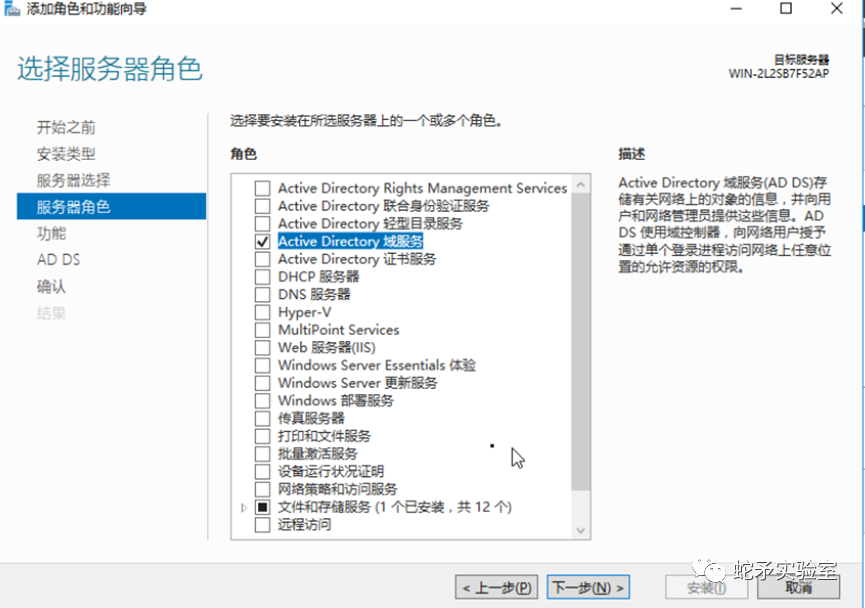Check Active Directory 证书服务 checkbox

(x=263, y=259)
